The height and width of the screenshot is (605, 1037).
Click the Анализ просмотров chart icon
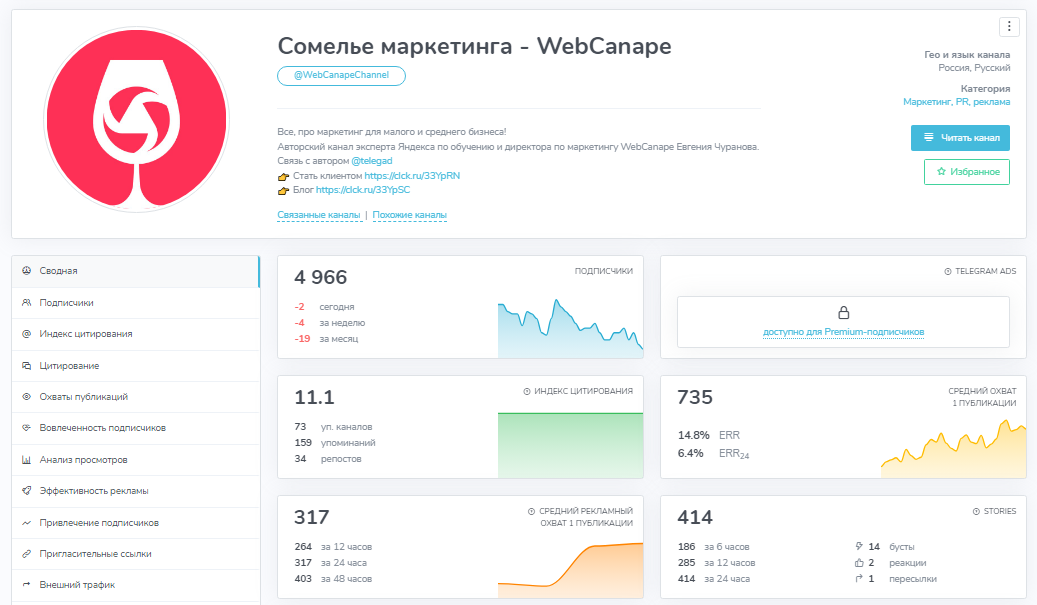pyautogui.click(x=26, y=460)
